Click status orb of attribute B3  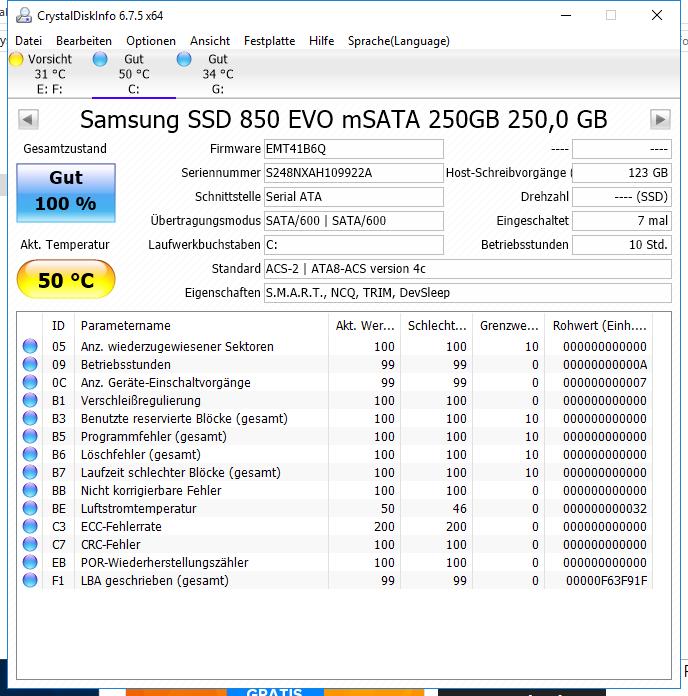point(30,418)
